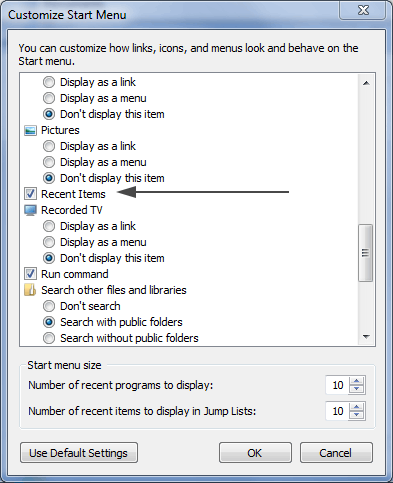The image size is (393, 483).
Task: Click the recent programs number field
Action: [x=337, y=385]
